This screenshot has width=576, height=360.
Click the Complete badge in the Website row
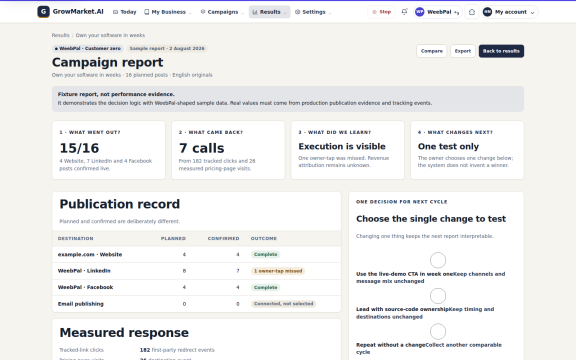[265, 254]
